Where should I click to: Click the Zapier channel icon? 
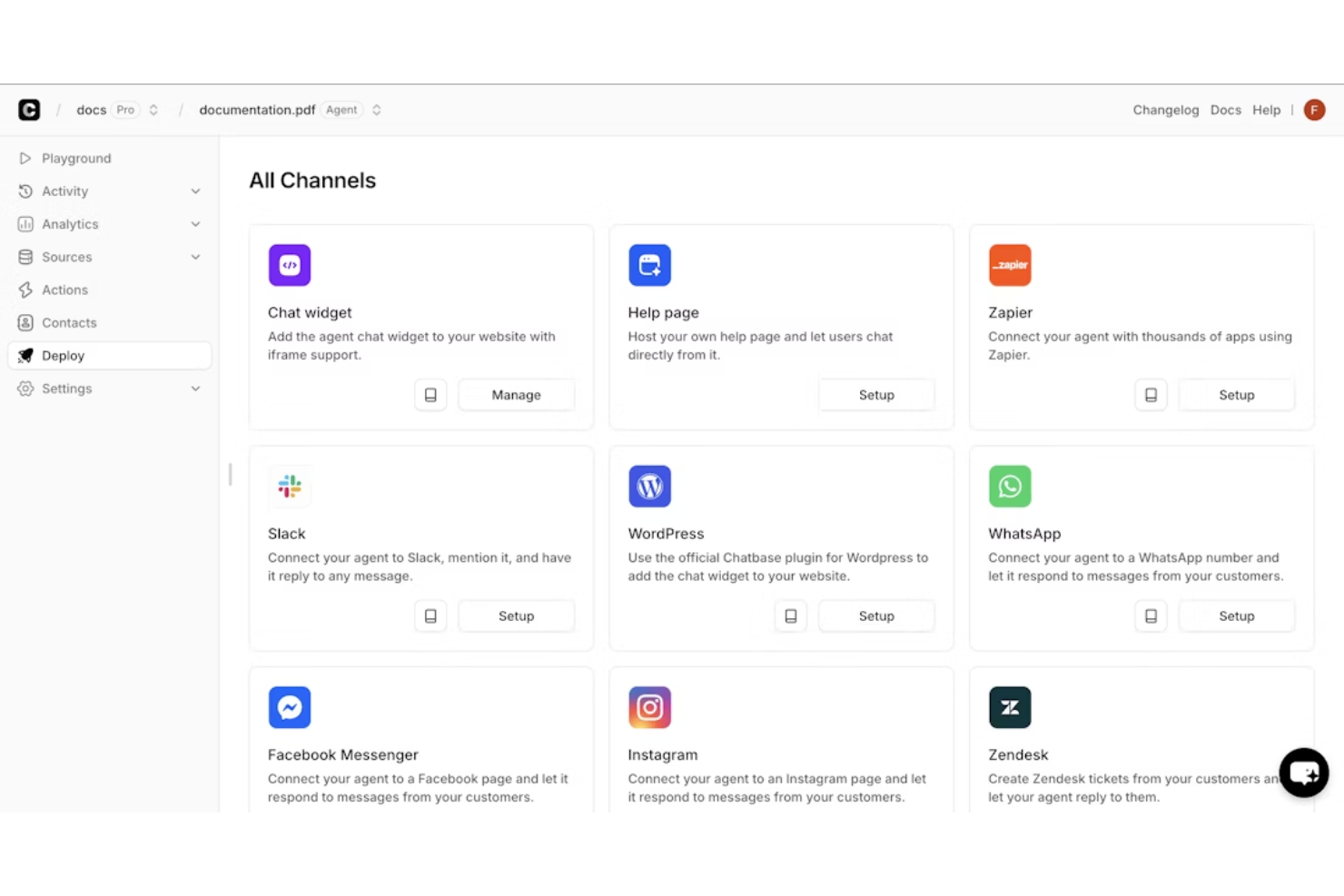click(1009, 265)
